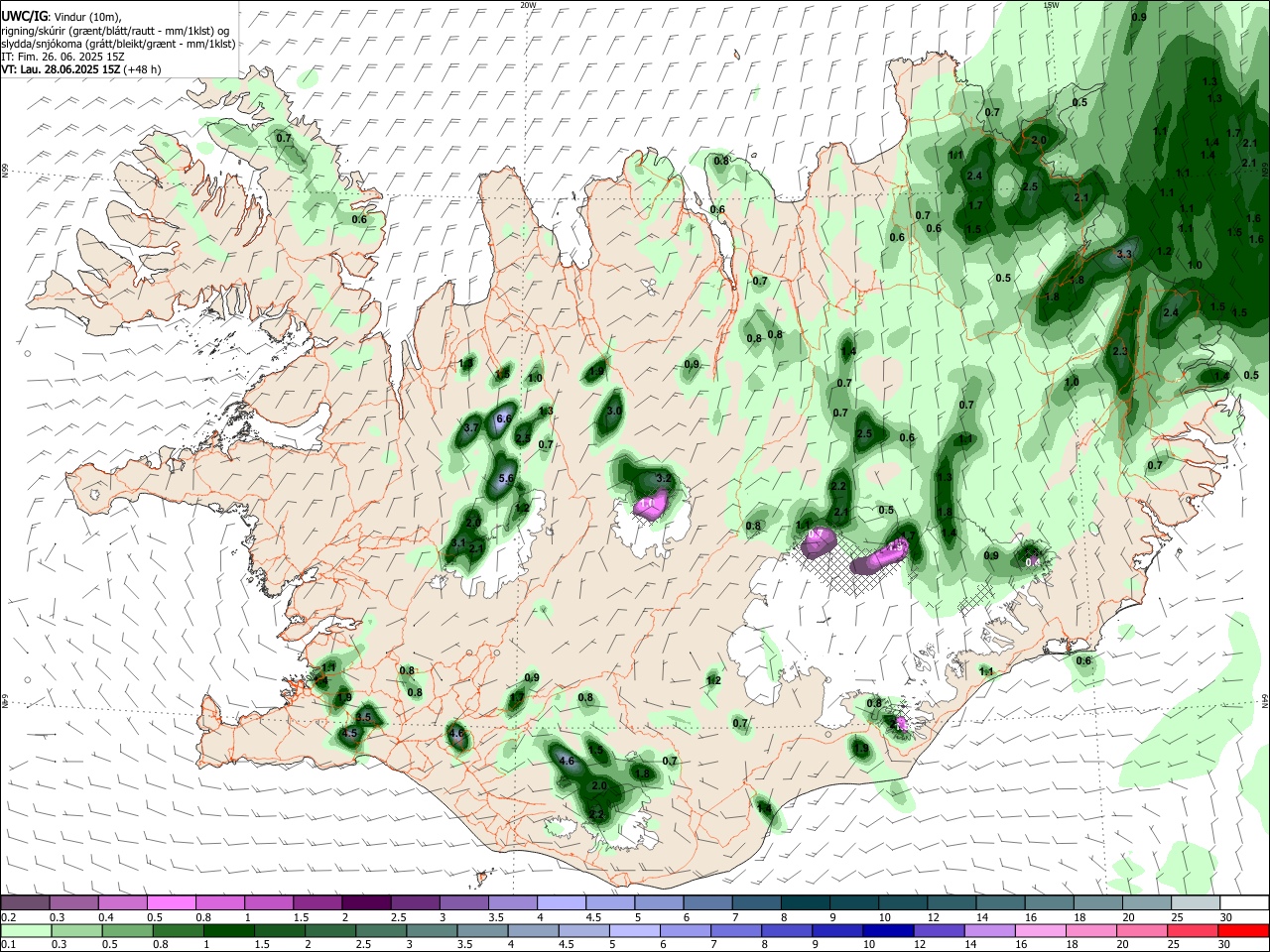
Task: Click the bright red swatch labeled 30 in the bottom legend
Action: [x=1243, y=930]
